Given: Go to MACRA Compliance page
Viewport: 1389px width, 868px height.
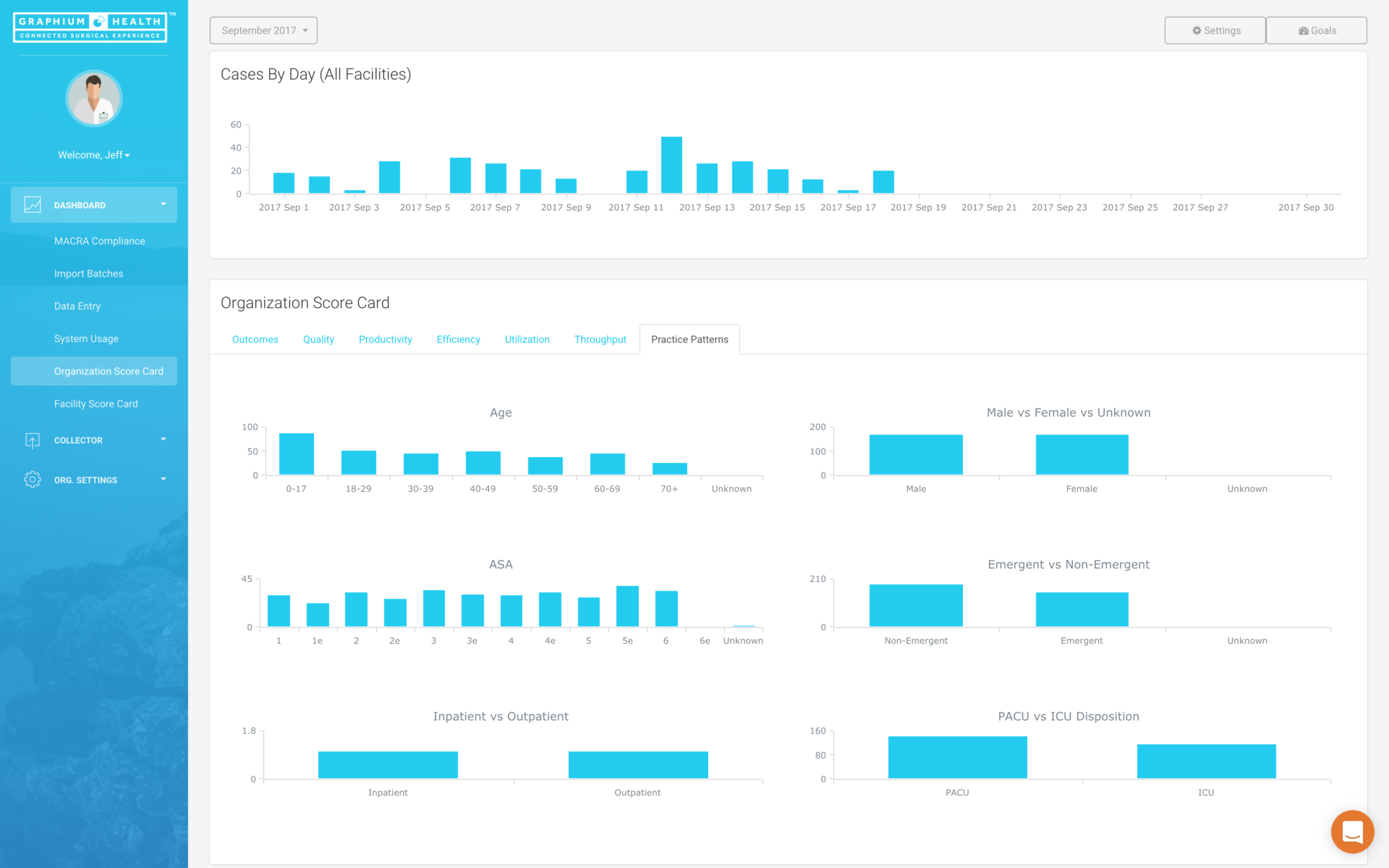Looking at the screenshot, I should (100, 241).
